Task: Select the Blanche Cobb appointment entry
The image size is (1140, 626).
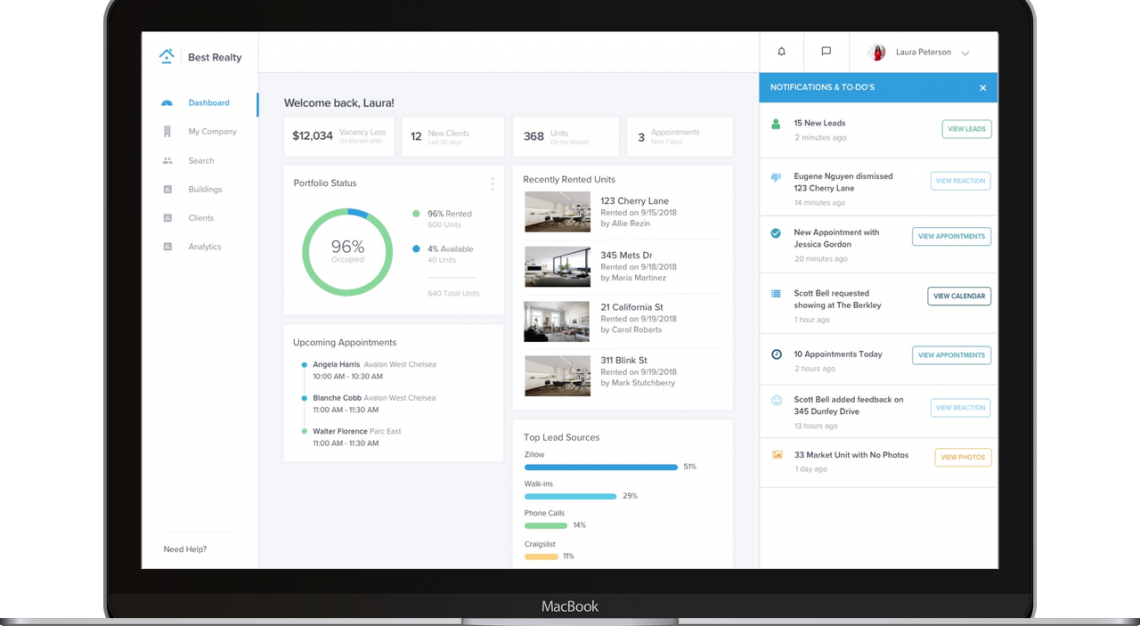Action: (x=374, y=404)
